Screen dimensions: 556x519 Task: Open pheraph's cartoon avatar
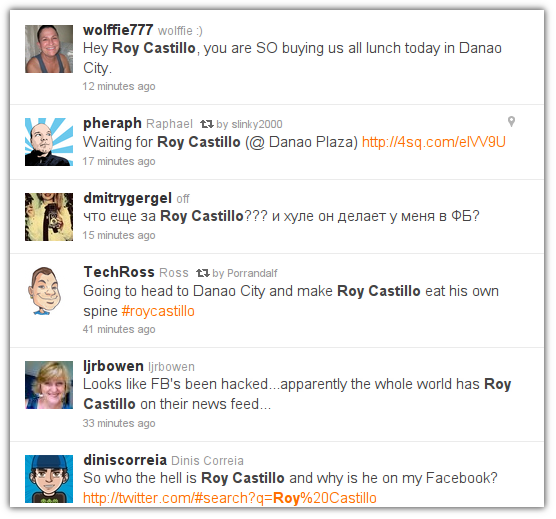click(49, 142)
